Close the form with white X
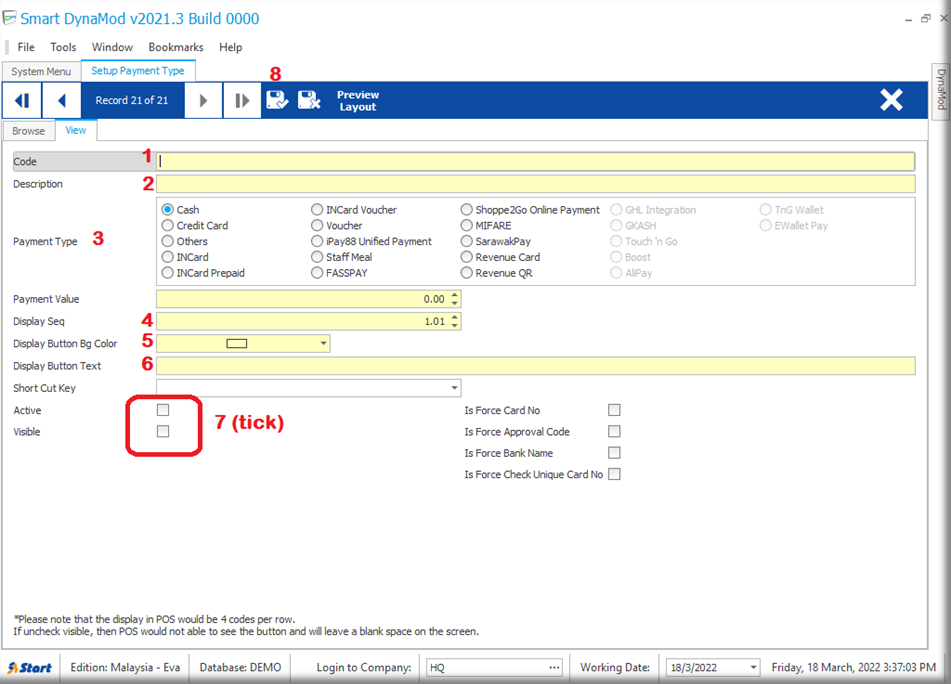 891,100
